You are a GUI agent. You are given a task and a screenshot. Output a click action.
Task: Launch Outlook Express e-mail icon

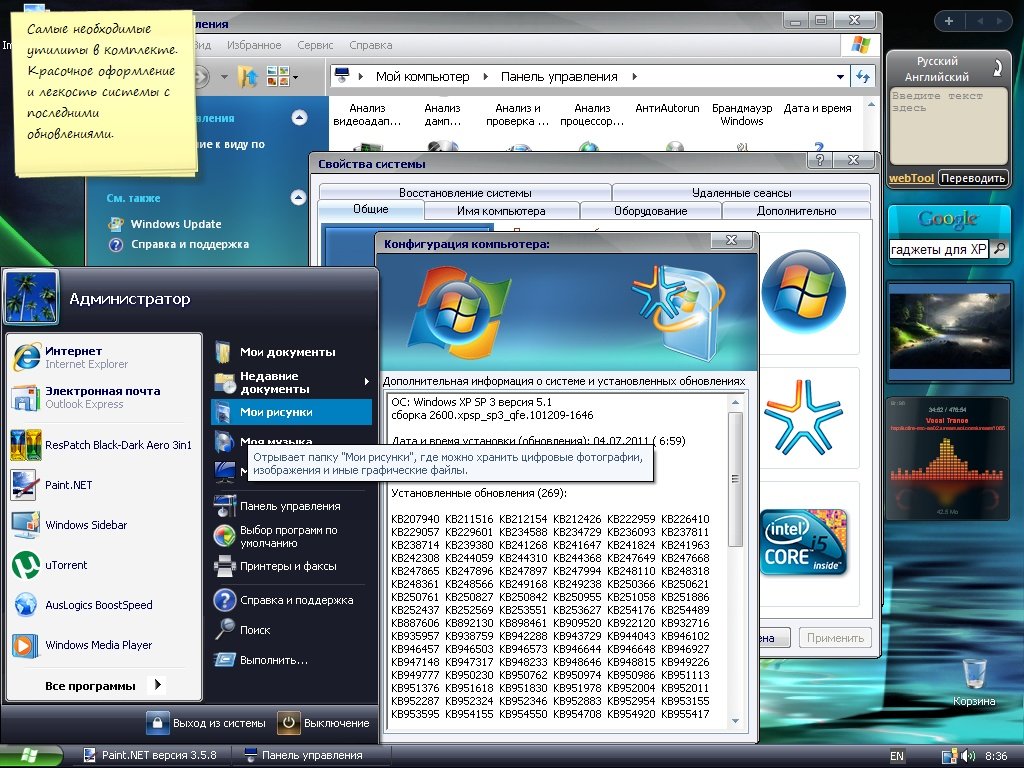(26, 397)
